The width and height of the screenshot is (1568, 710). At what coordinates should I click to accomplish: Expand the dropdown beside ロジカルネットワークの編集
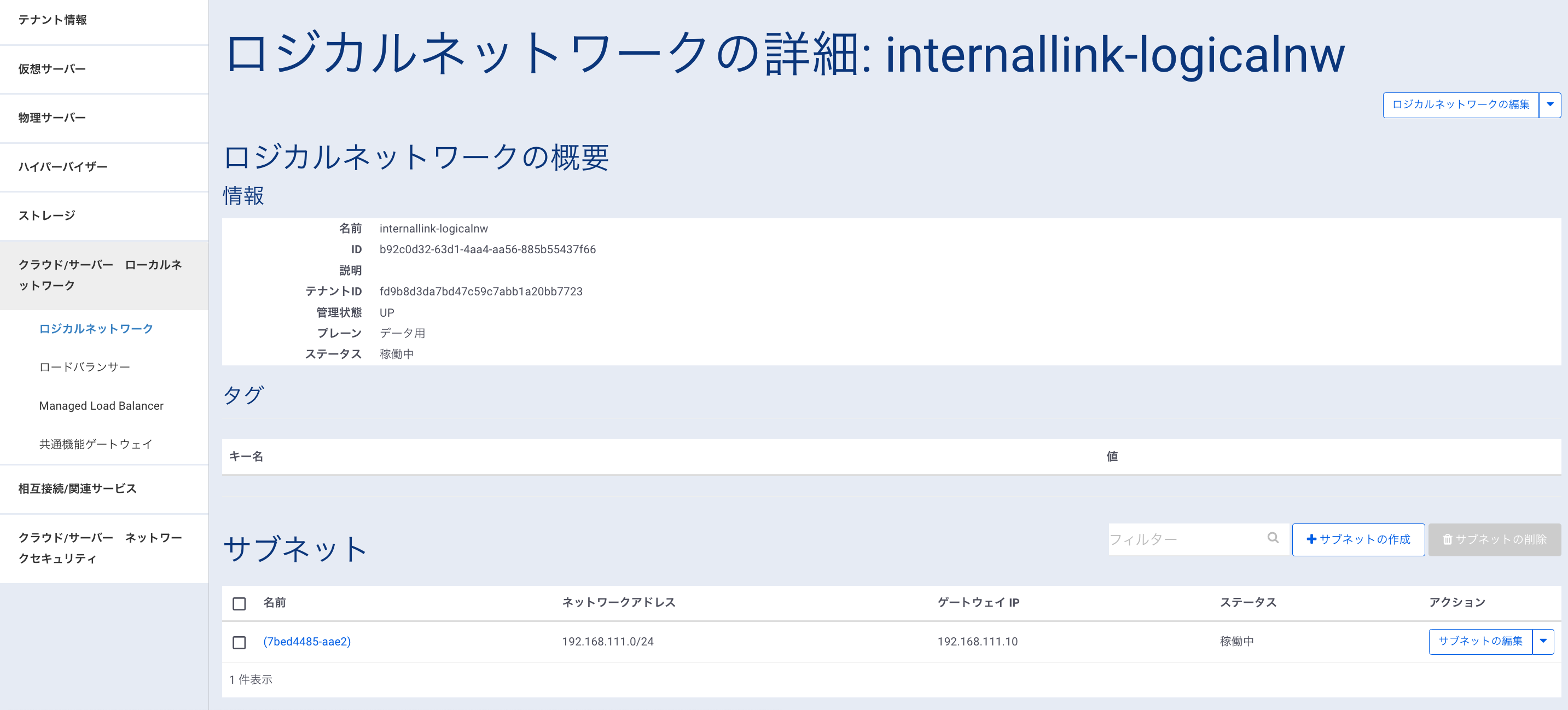point(1550,104)
